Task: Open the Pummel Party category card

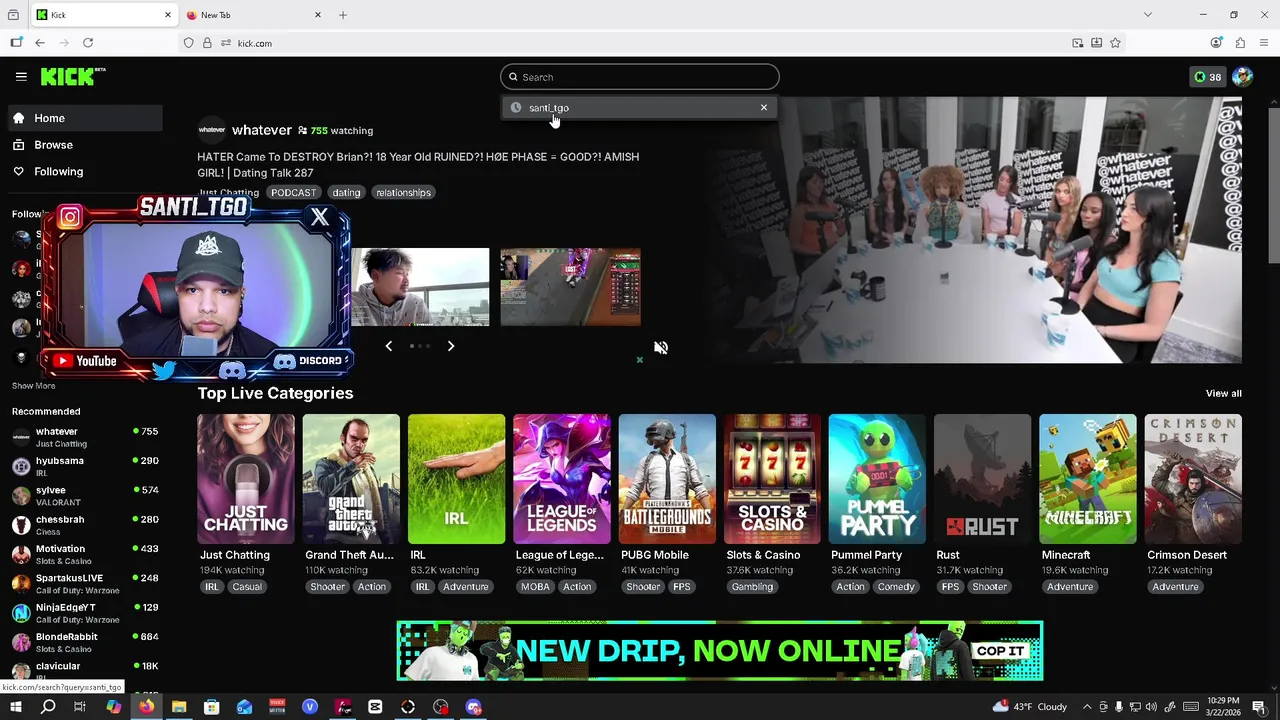Action: pyautogui.click(x=877, y=479)
